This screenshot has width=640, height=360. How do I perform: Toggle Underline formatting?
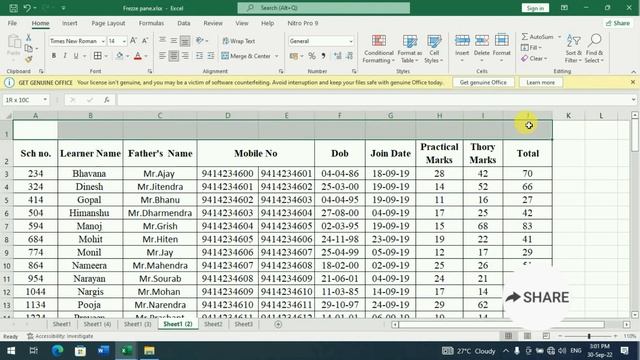(x=76, y=56)
